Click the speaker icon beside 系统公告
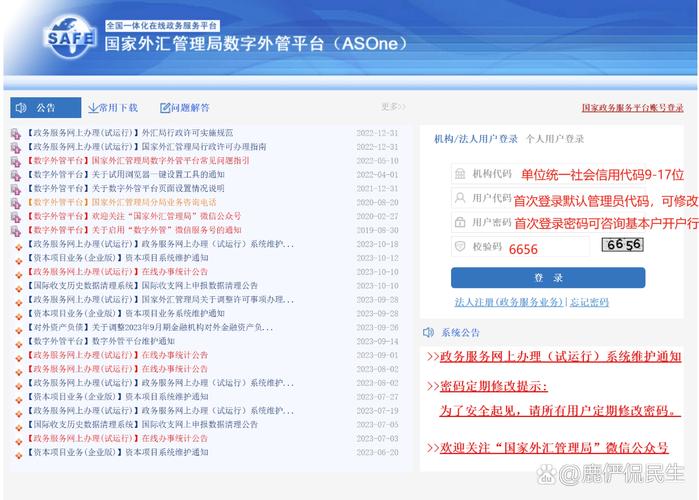Screen dimensions: 699x500 (x=428, y=332)
